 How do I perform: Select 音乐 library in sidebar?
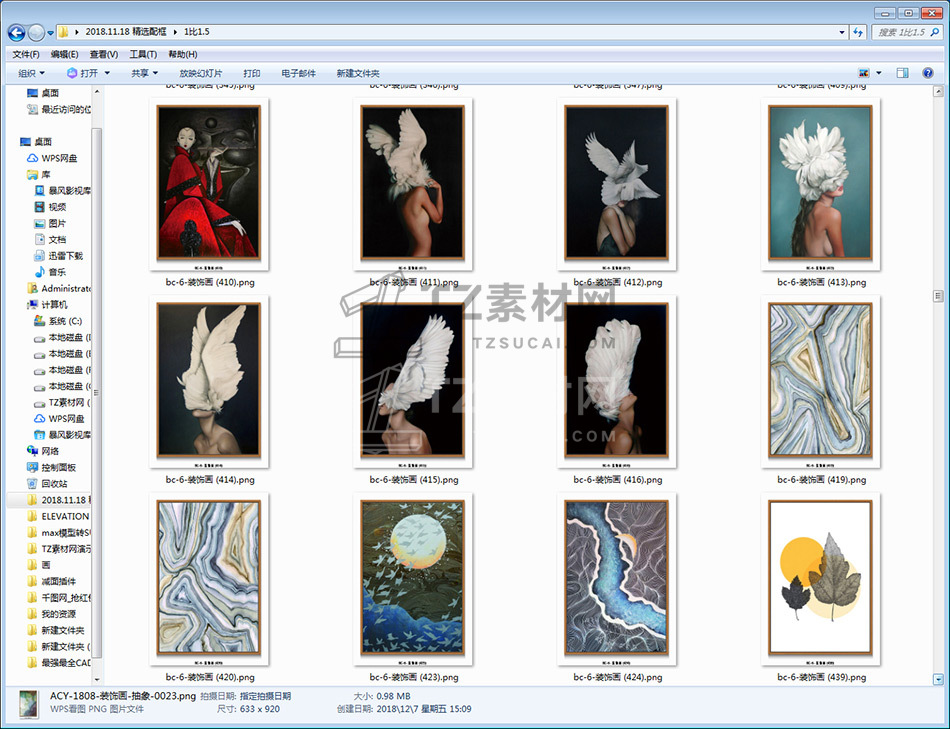tap(57, 272)
